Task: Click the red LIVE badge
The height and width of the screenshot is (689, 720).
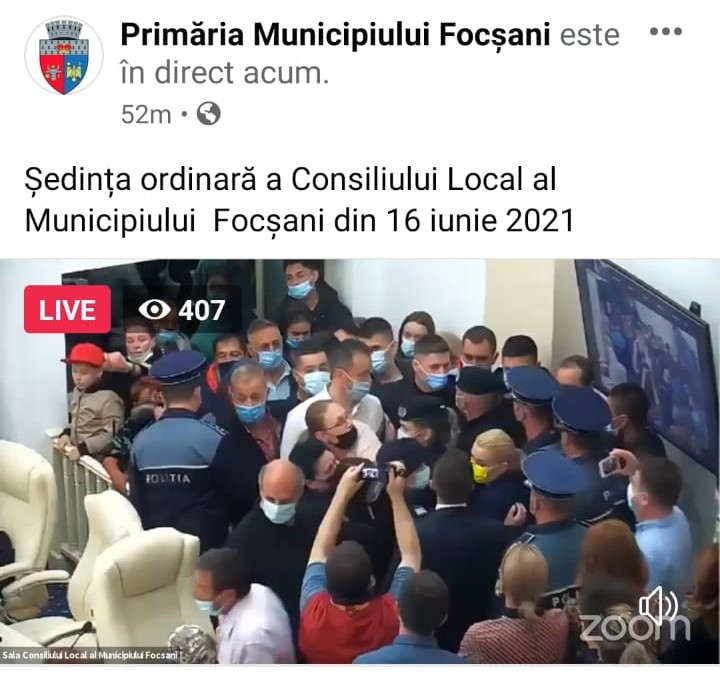Action: [x=68, y=309]
